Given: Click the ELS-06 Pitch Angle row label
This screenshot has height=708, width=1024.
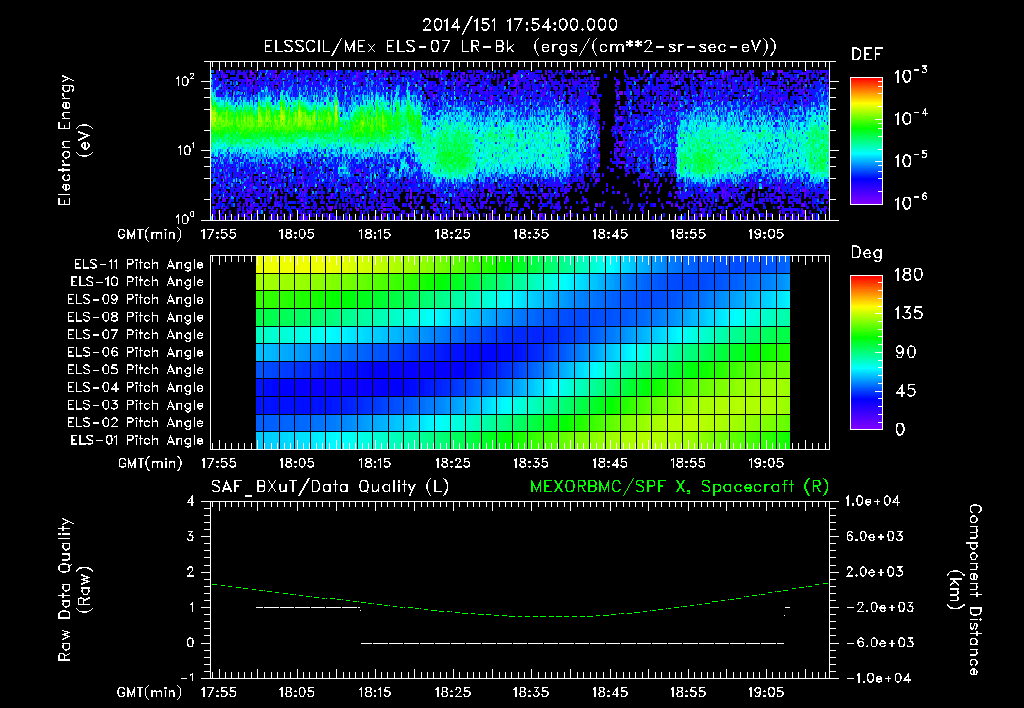Looking at the screenshot, I should pos(136,352).
